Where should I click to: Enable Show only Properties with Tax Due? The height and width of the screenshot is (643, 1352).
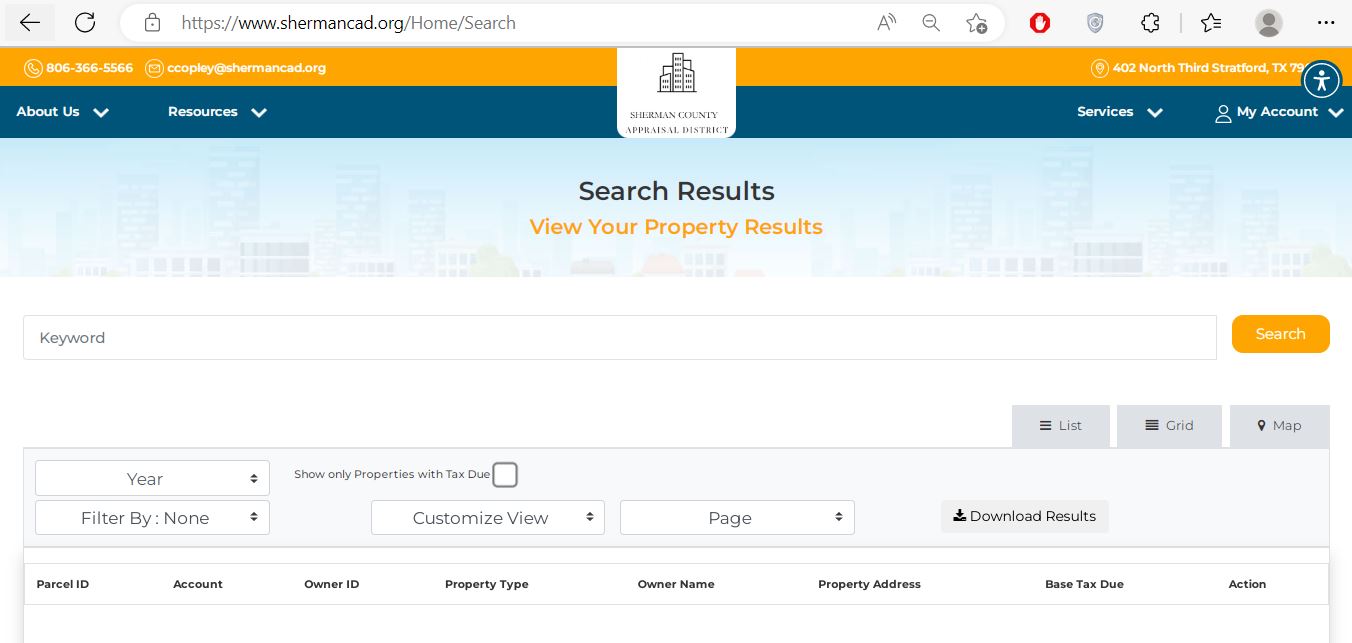(x=505, y=475)
